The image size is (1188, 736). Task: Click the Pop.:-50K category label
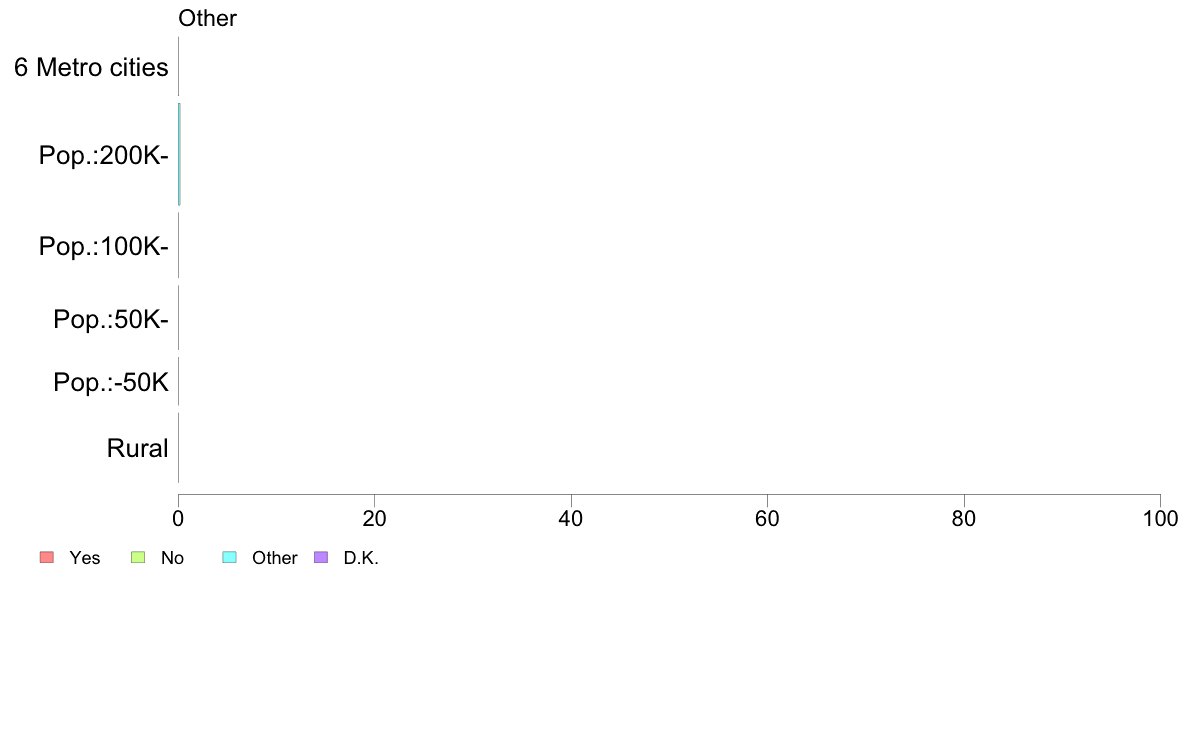pos(111,382)
